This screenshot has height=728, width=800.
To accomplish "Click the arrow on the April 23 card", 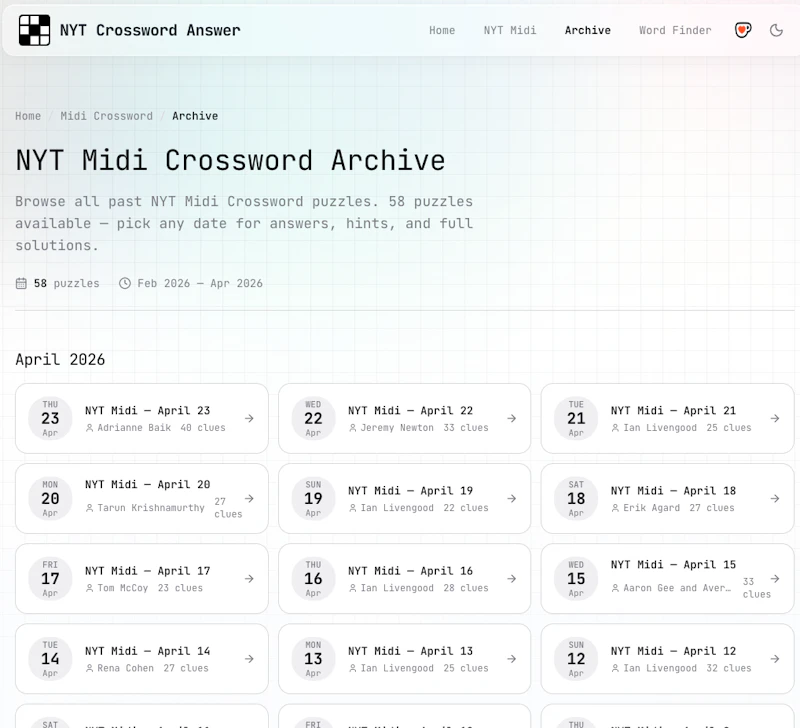I will pos(249,418).
